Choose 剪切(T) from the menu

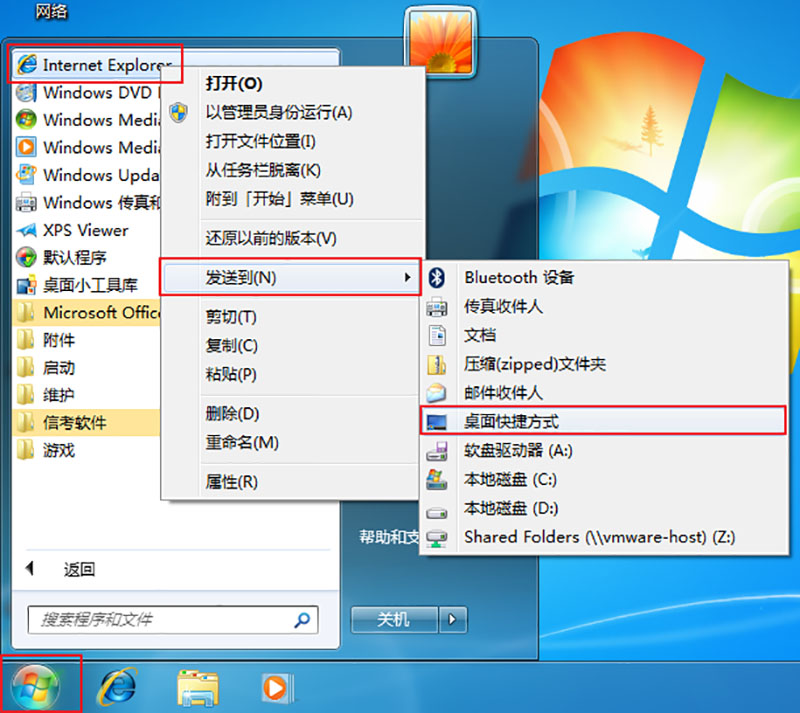(290, 317)
